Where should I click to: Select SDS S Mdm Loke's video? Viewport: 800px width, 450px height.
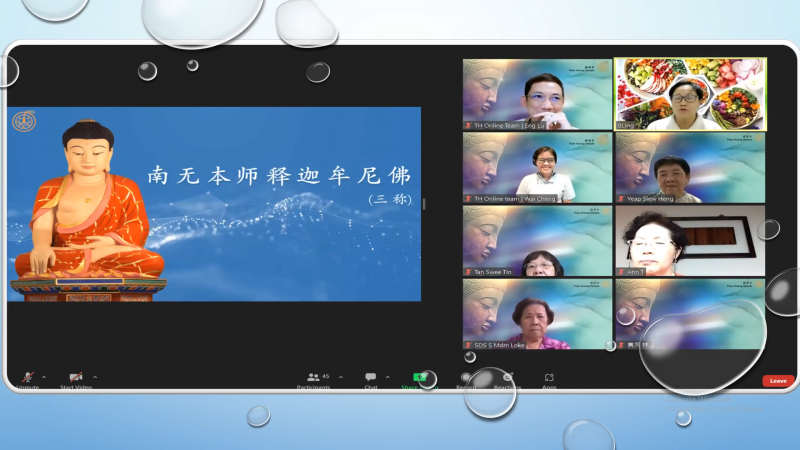(x=537, y=314)
